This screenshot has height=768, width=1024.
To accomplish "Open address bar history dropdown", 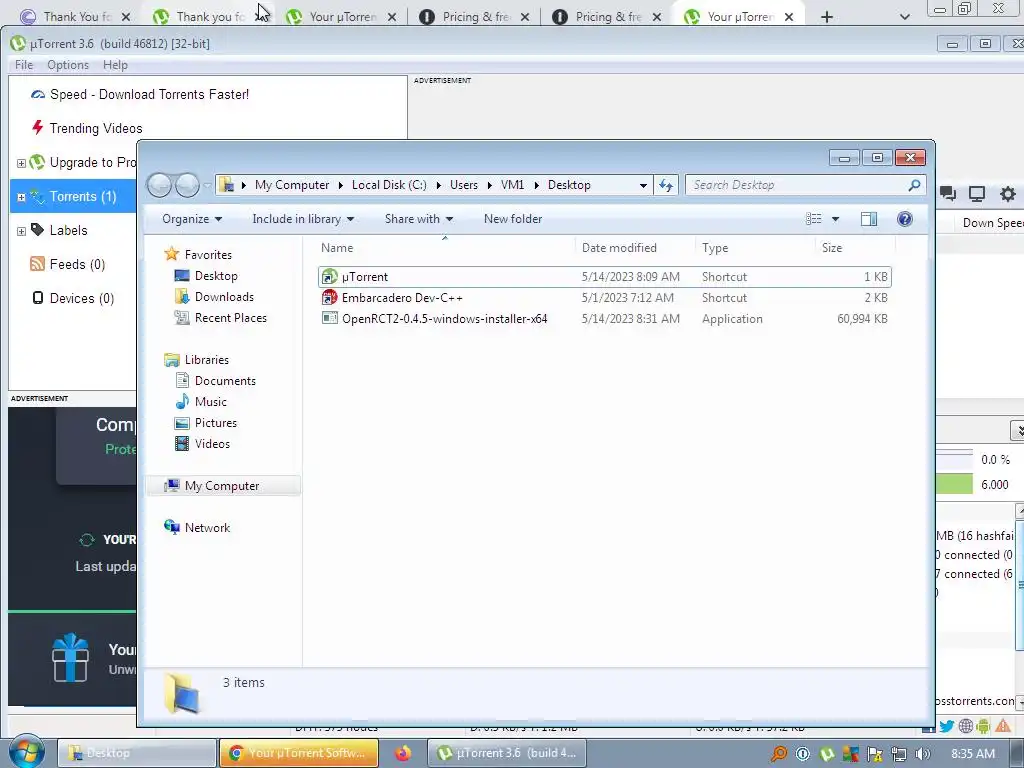I will [643, 185].
